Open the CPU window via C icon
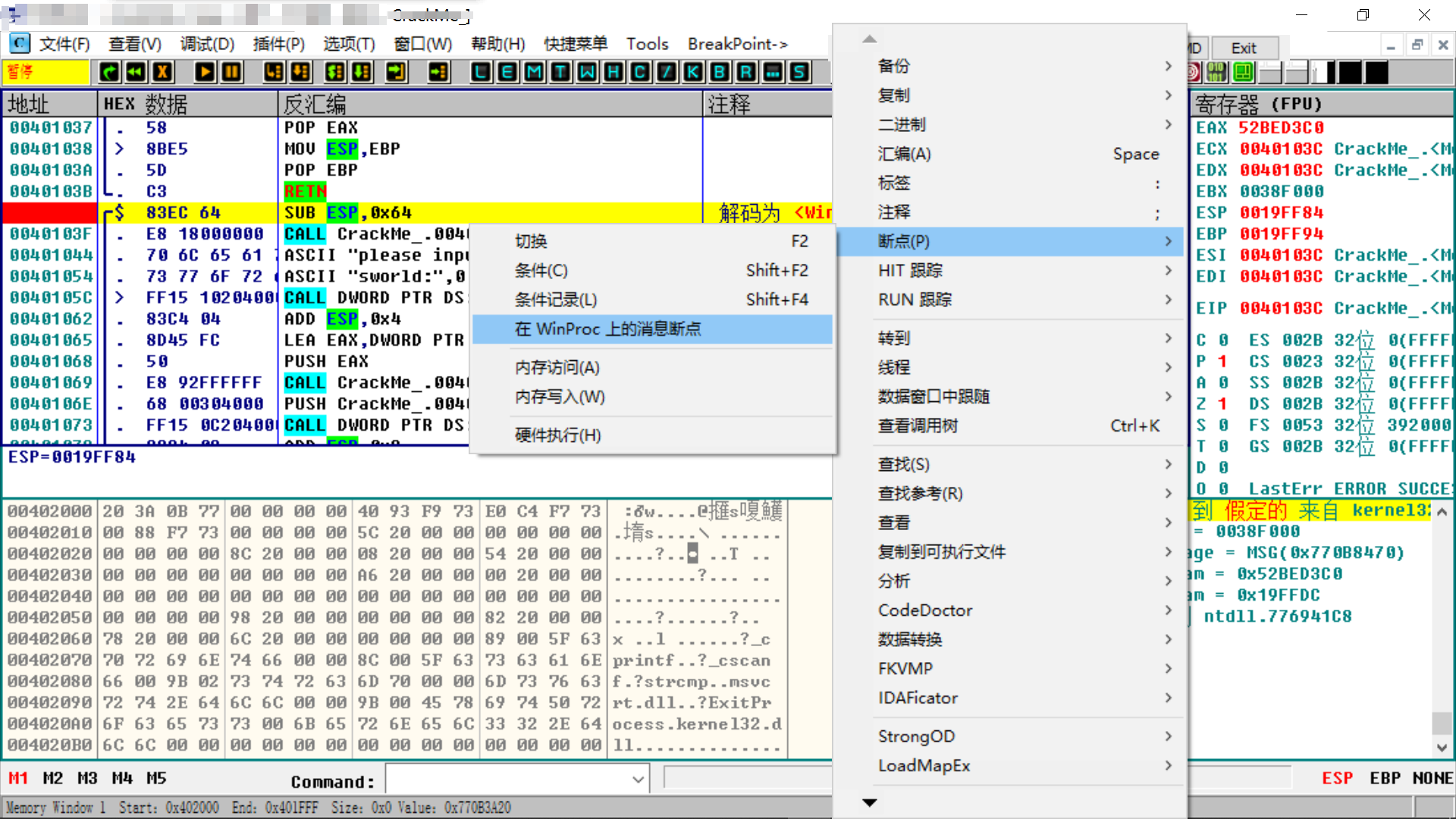This screenshot has height=819, width=1456. point(640,72)
